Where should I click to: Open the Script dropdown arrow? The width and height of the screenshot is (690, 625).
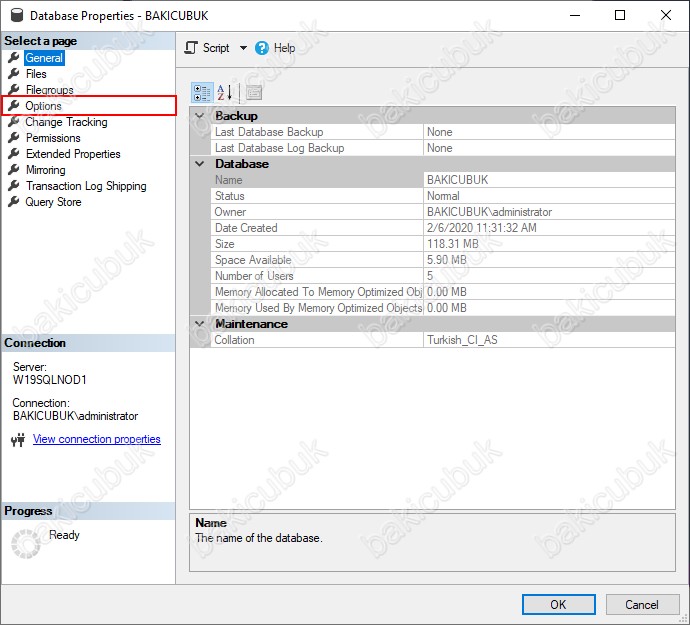[x=243, y=48]
